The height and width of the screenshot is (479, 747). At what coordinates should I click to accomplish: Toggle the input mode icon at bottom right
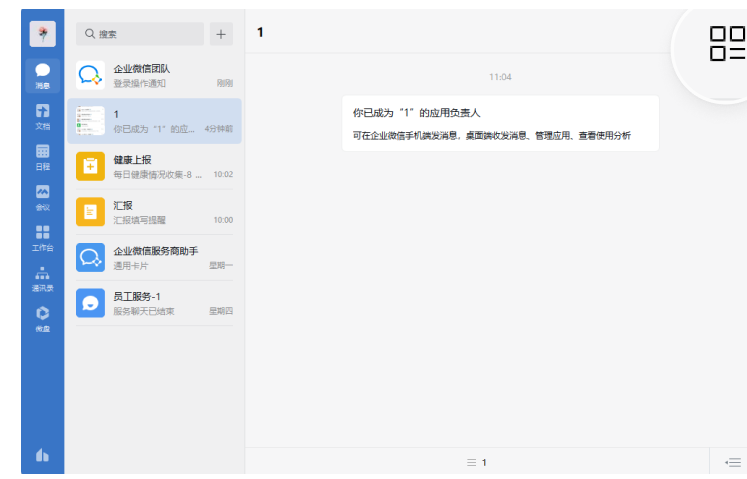pyautogui.click(x=733, y=462)
